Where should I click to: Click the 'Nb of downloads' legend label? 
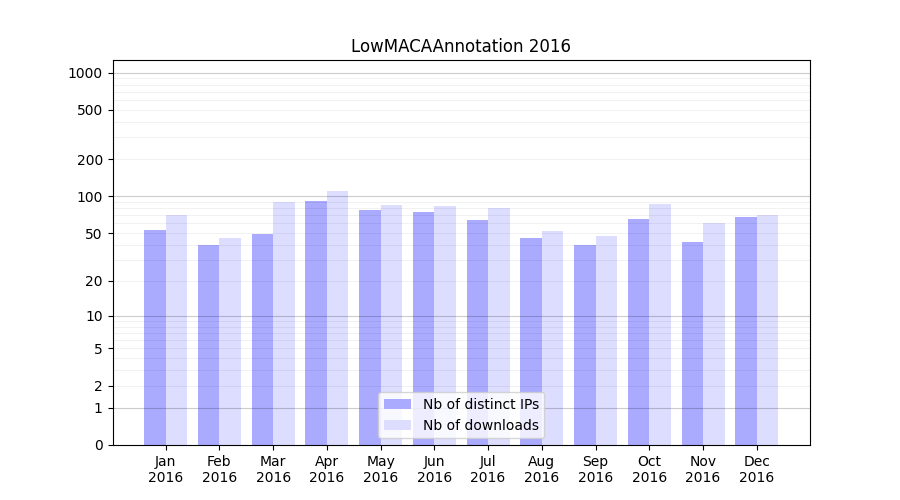point(480,425)
